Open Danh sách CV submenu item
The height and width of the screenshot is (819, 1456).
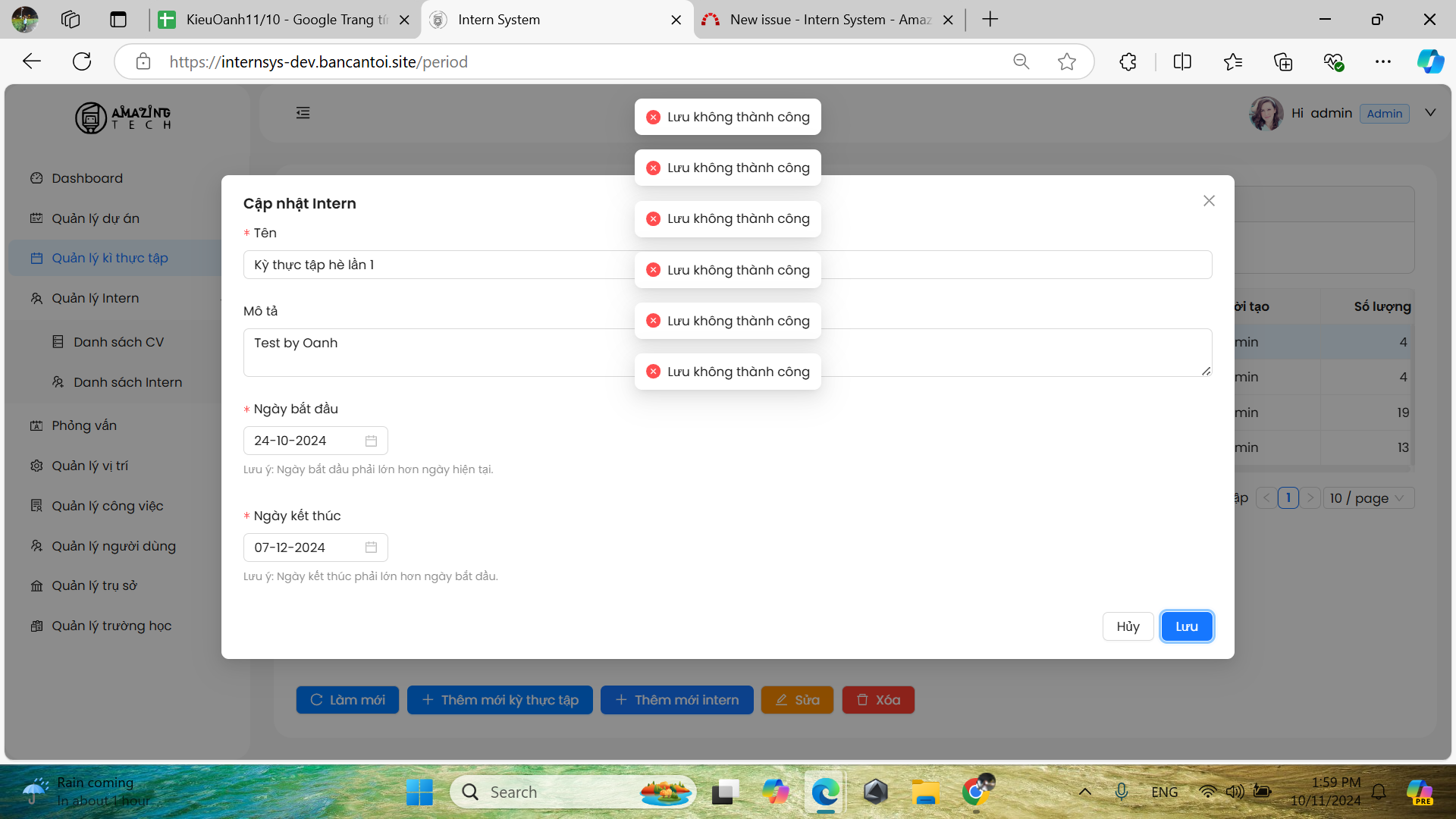pos(118,342)
